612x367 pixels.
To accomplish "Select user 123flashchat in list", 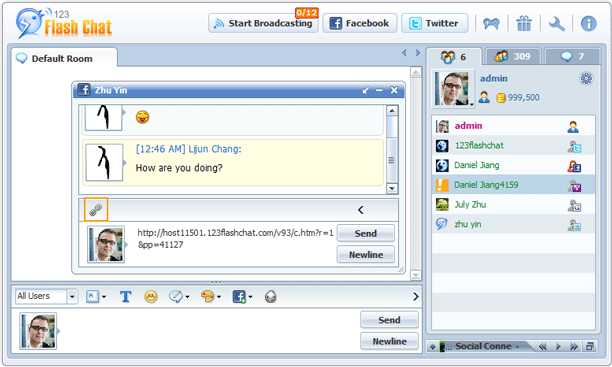I will point(513,146).
